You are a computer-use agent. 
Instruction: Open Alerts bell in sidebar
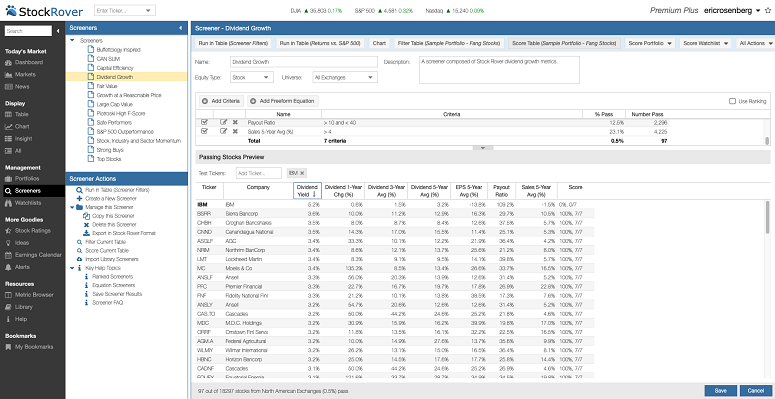click(x=8, y=267)
